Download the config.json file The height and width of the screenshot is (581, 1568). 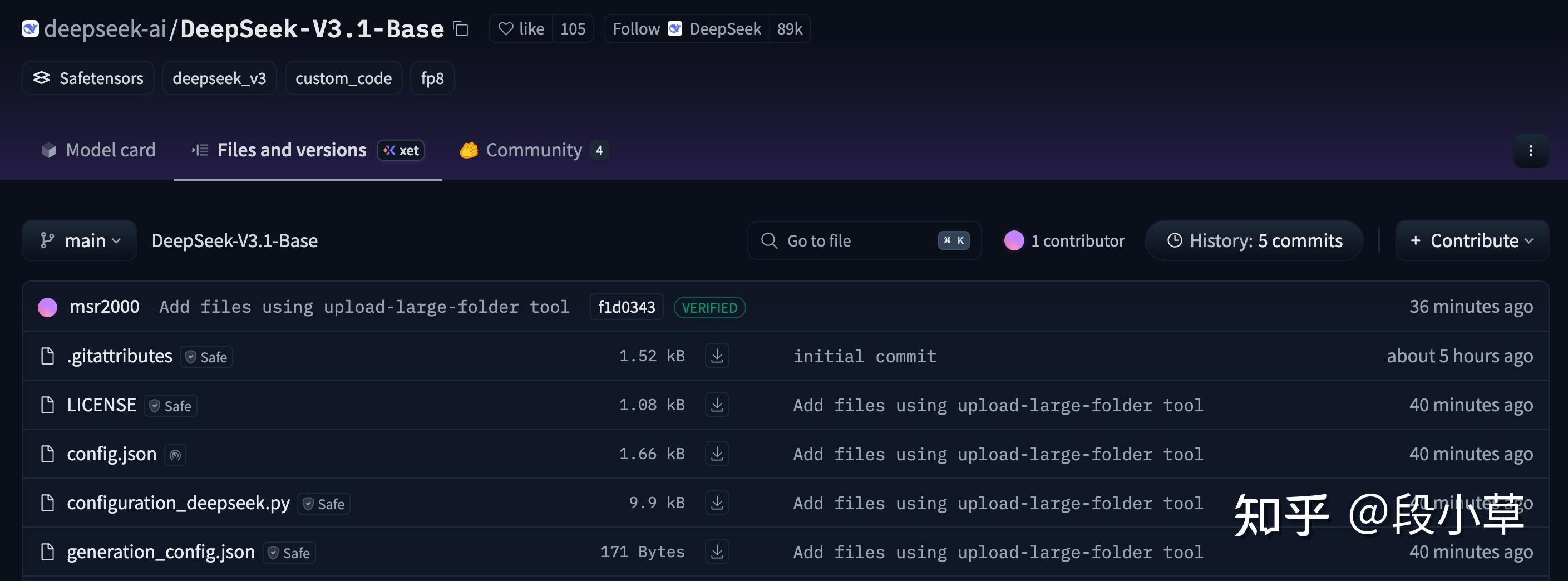[x=717, y=454]
